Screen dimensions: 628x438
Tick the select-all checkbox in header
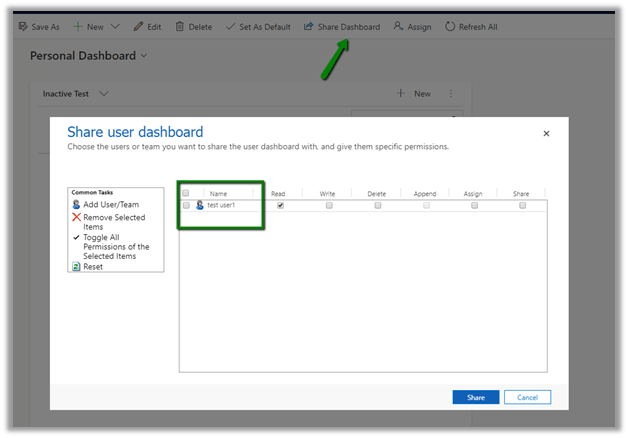(x=186, y=193)
